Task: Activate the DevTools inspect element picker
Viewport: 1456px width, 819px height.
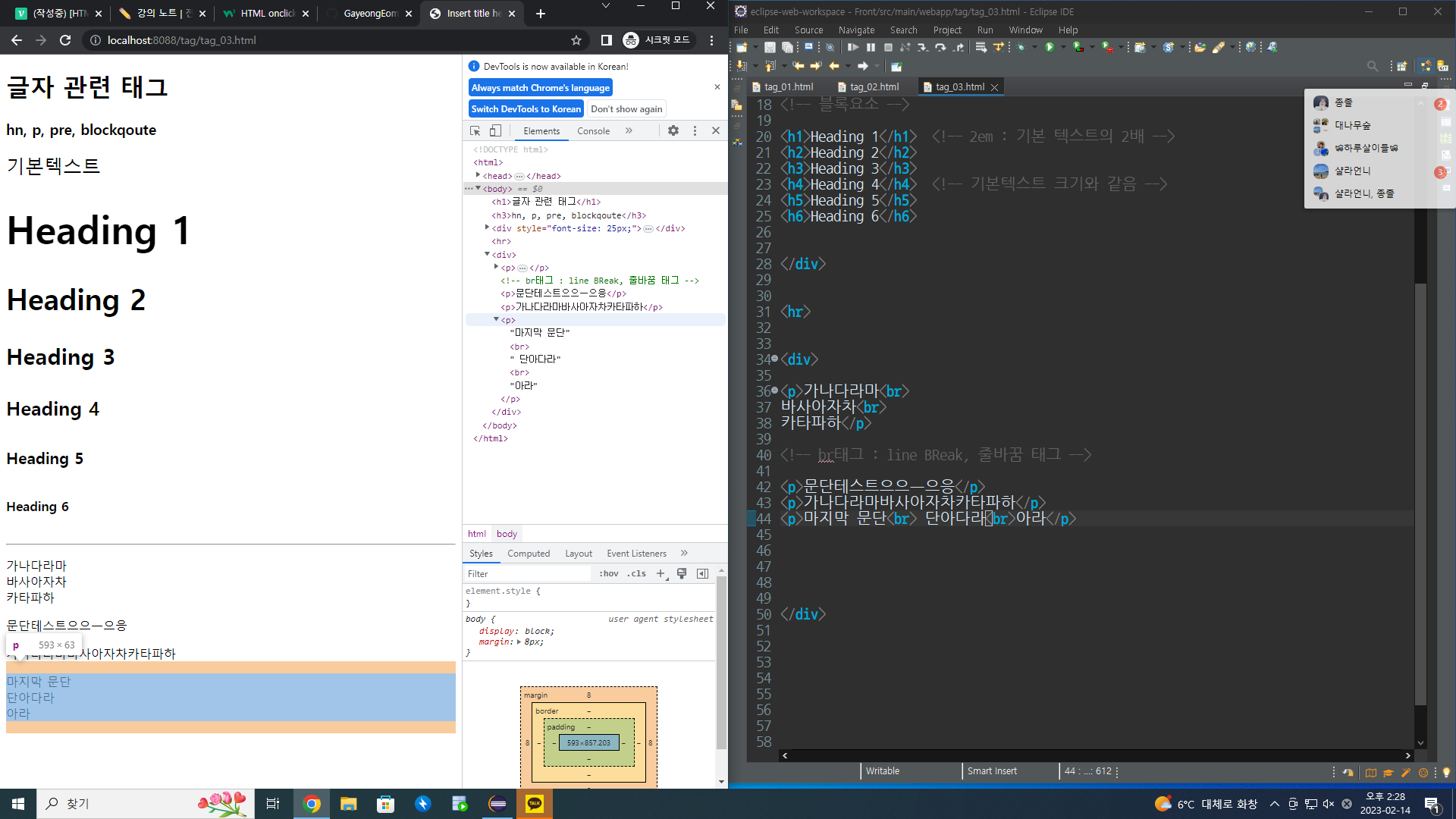Action: (475, 131)
